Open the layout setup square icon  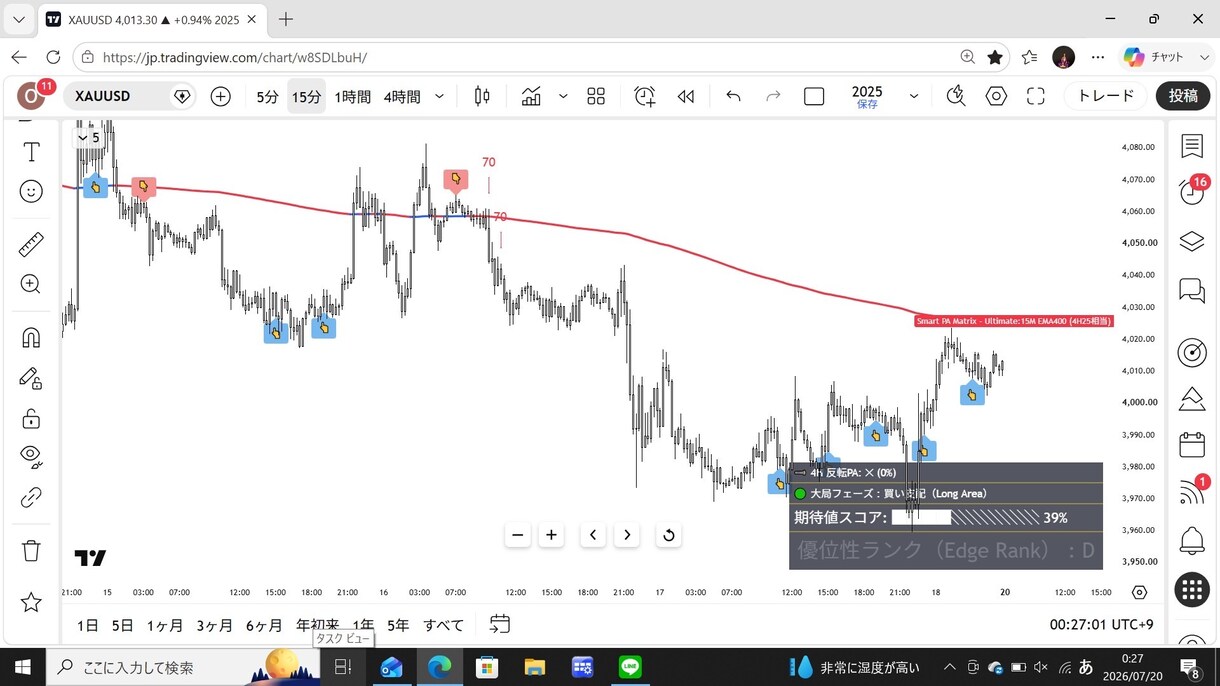(x=814, y=96)
